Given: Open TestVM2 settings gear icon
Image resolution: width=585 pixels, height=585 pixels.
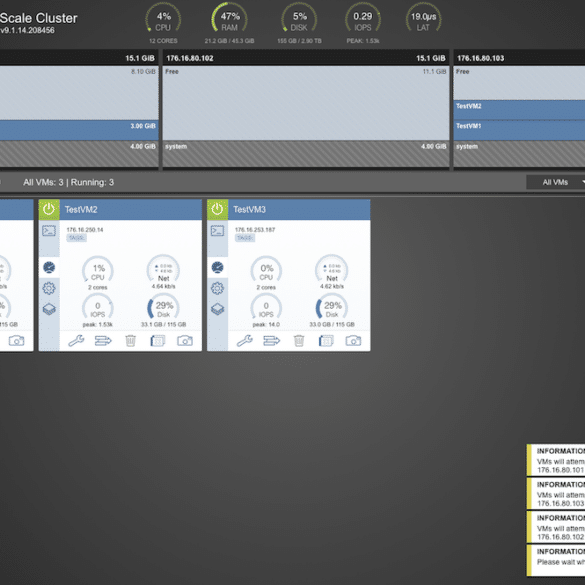Looking at the screenshot, I should (49, 288).
